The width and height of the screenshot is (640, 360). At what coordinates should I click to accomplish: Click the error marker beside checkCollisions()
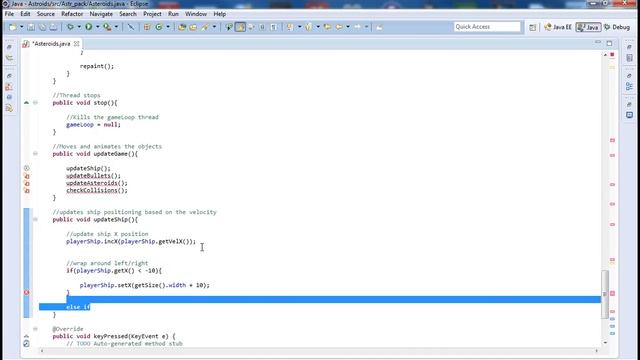pos(27,191)
